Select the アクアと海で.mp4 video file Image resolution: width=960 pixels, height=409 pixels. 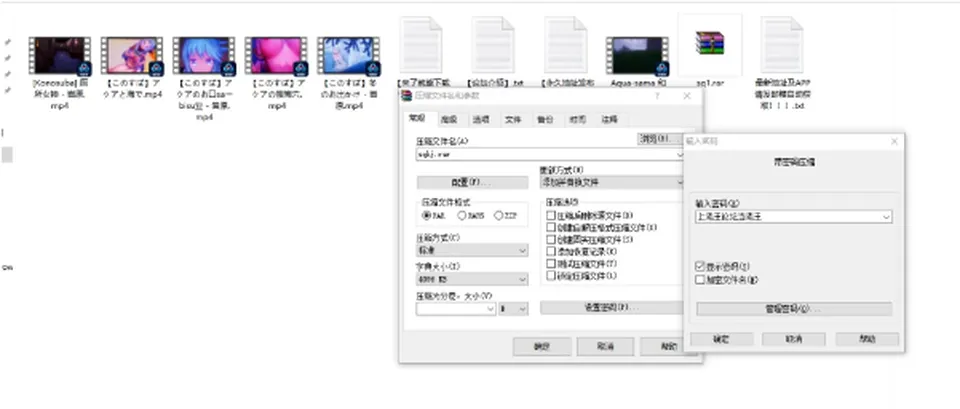(132, 56)
